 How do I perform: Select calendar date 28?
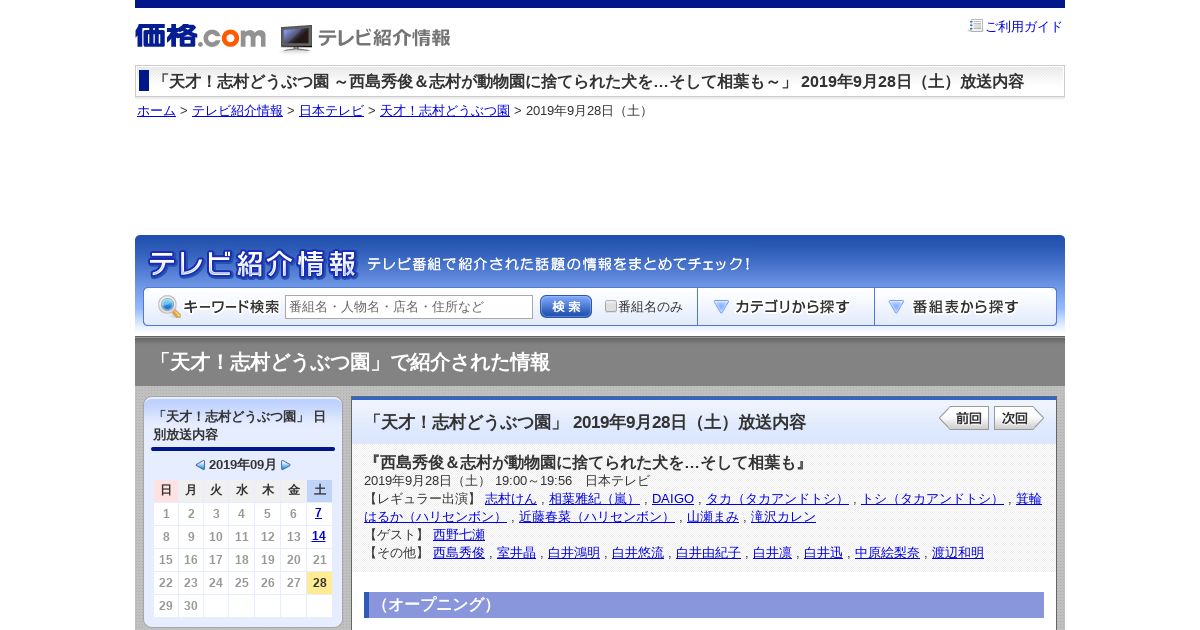(319, 583)
